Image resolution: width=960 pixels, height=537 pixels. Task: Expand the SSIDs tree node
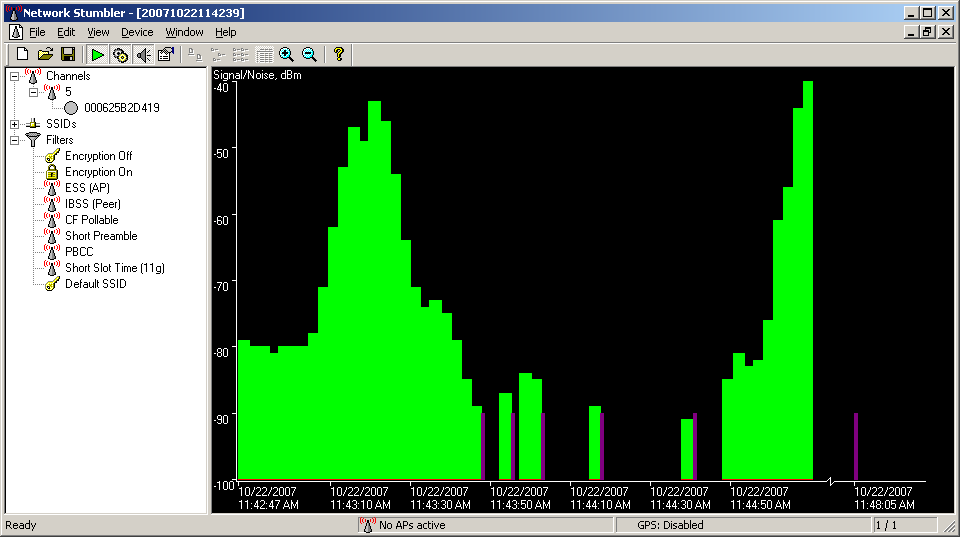(x=14, y=124)
